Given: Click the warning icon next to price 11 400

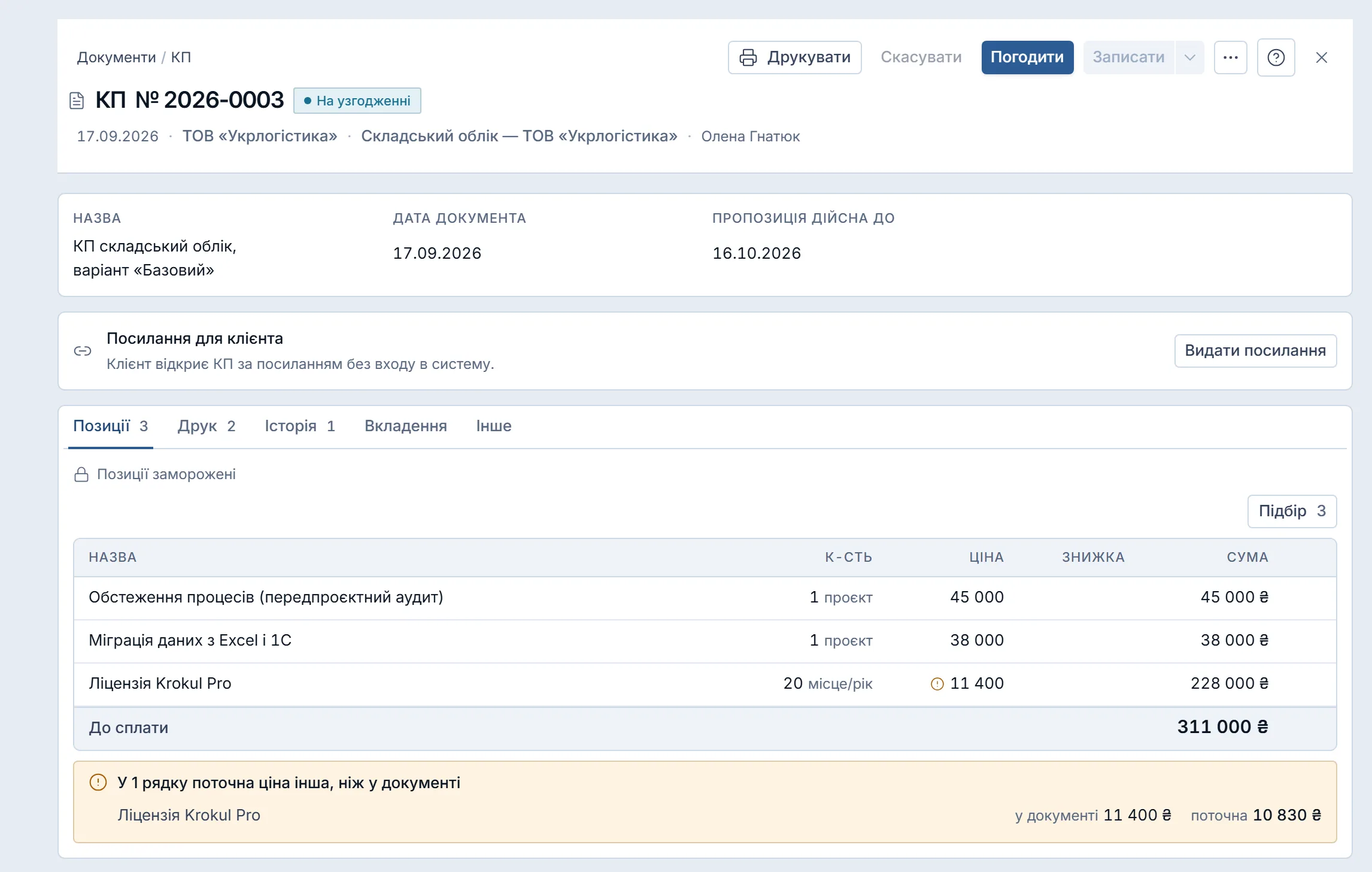Looking at the screenshot, I should click(937, 684).
